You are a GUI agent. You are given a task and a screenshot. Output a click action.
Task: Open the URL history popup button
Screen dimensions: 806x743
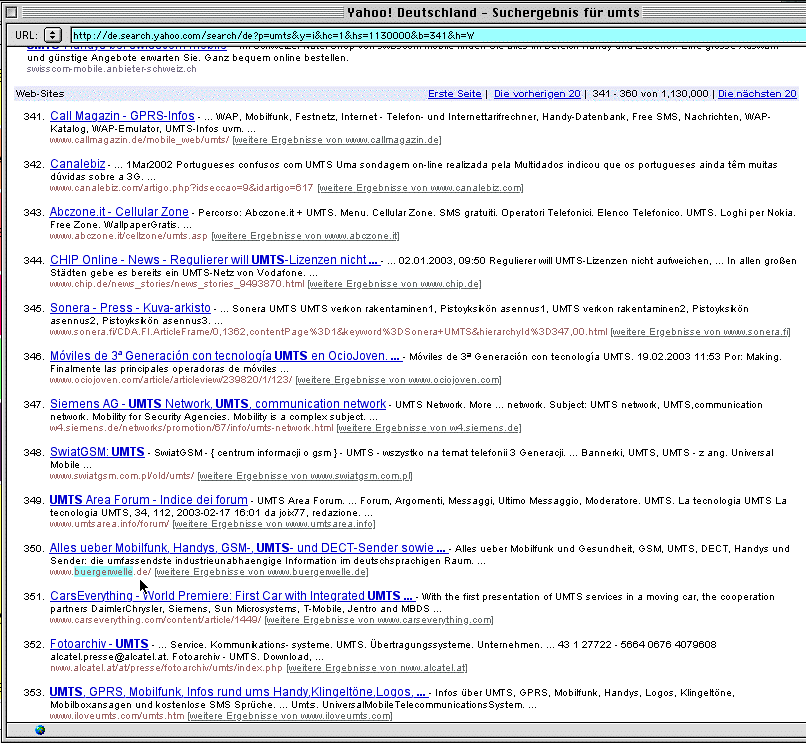coord(54,35)
